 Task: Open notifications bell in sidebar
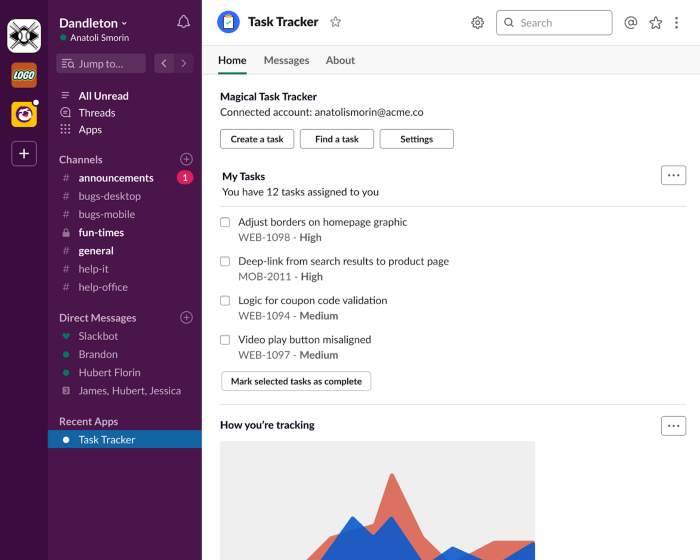(183, 21)
